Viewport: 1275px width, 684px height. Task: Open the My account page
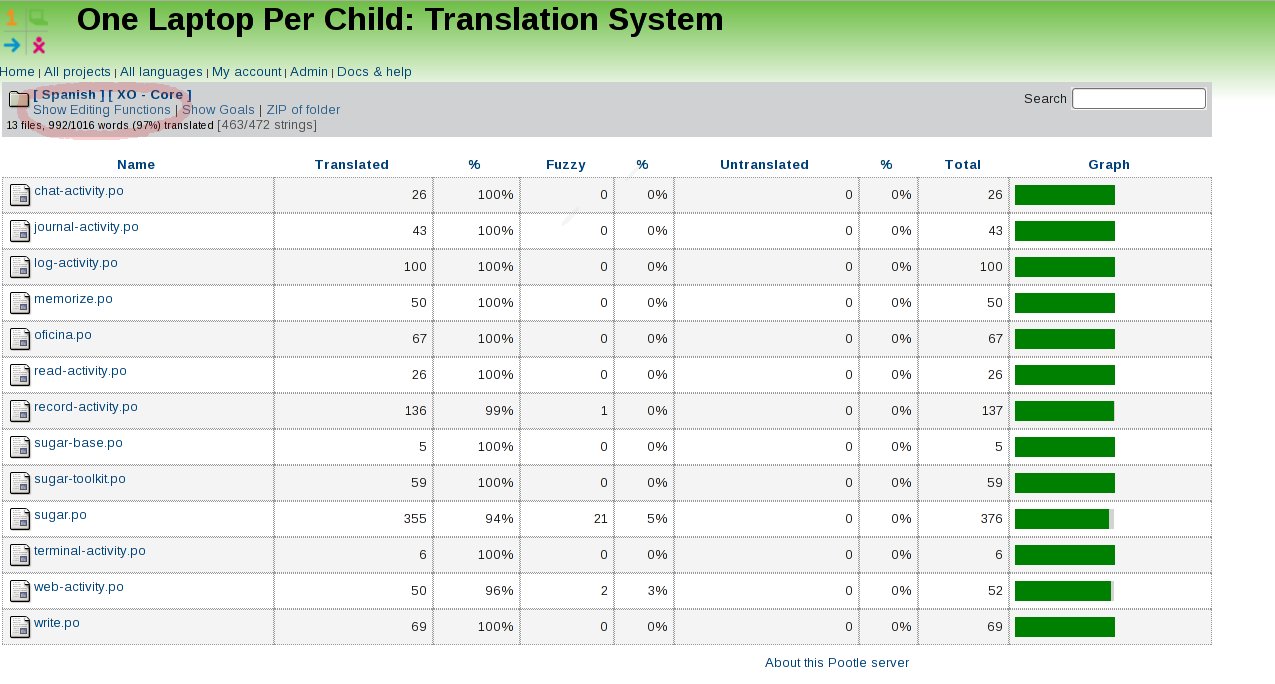coord(246,72)
